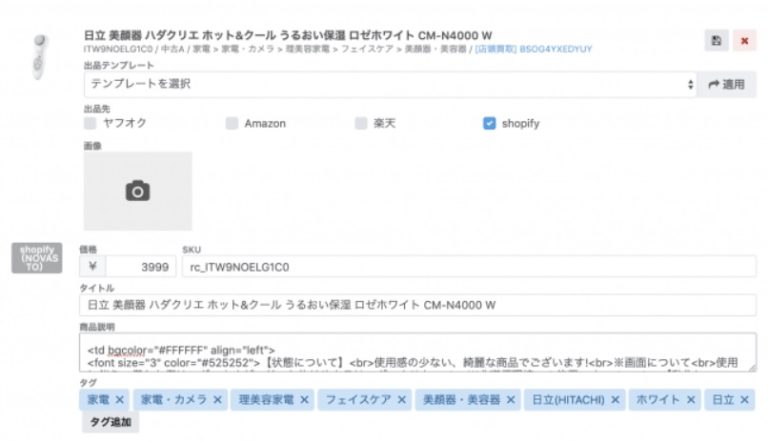Enable the 楽天 checkbox
This screenshot has width=768, height=442.
click(361, 123)
